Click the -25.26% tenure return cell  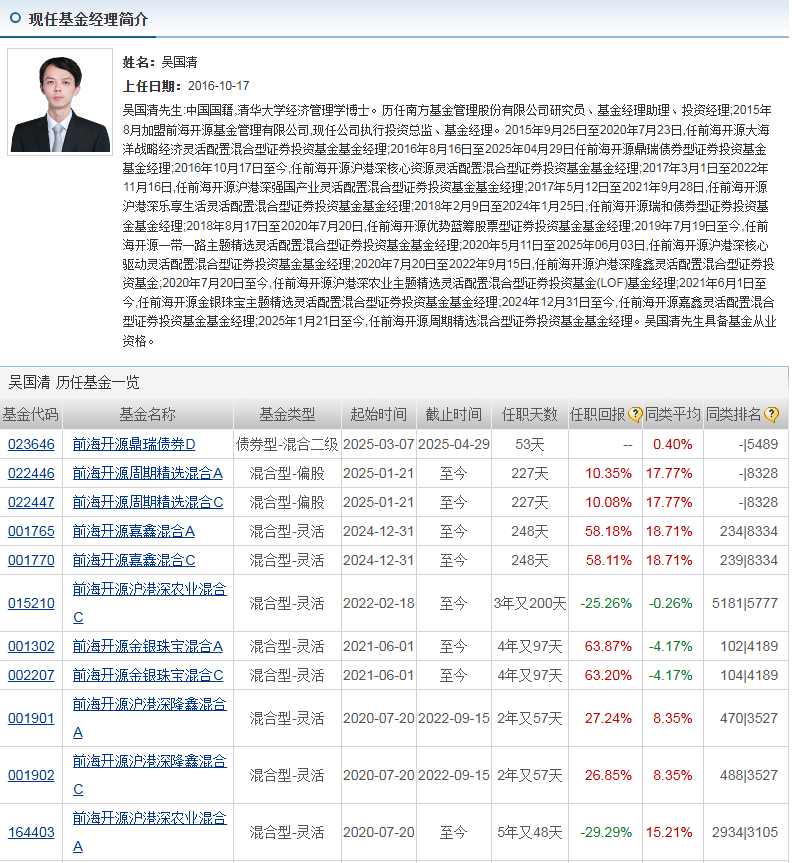click(606, 603)
